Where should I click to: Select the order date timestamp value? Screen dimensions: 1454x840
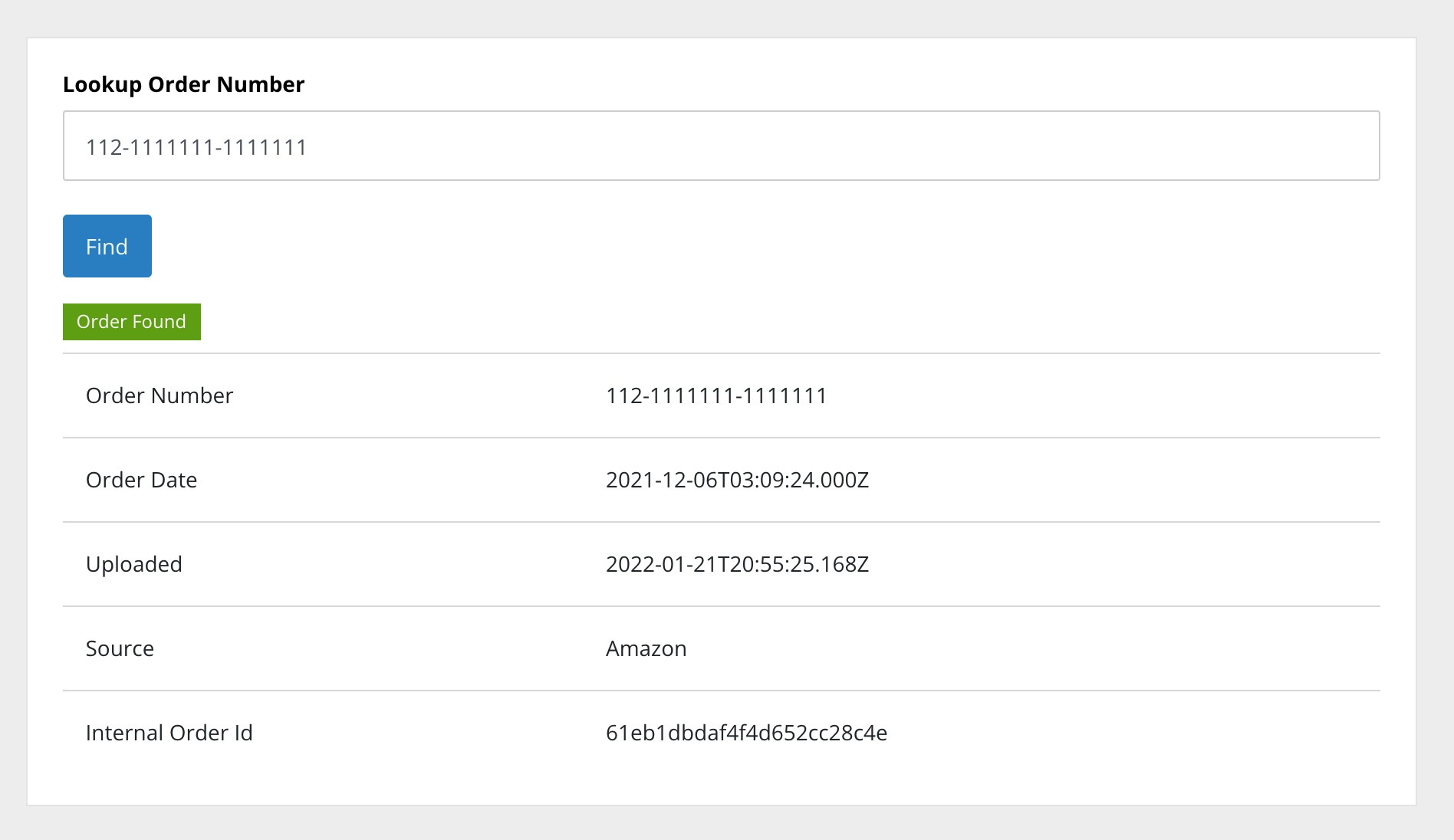coord(737,481)
